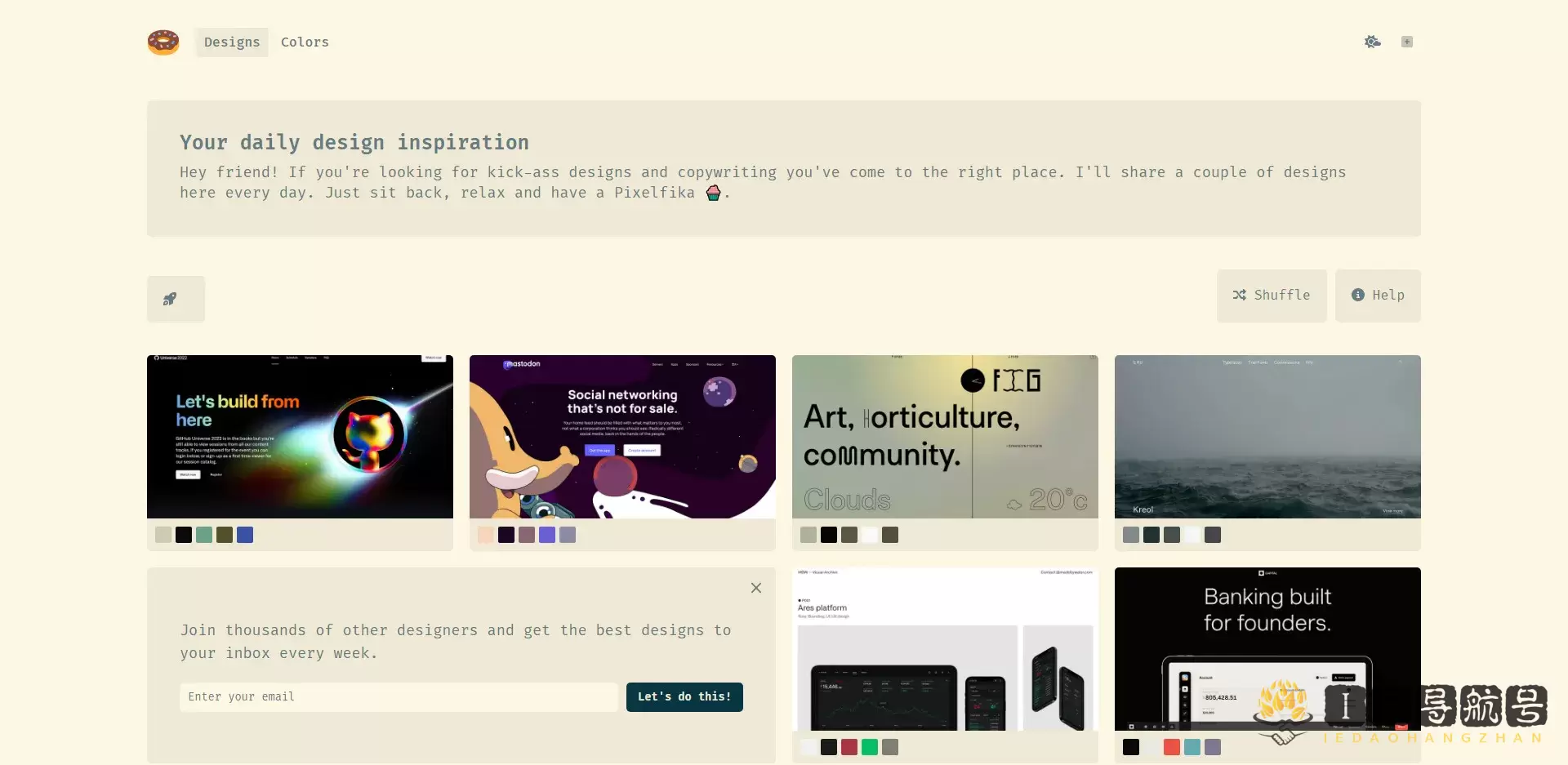Select the green swatch under Ares platform

(870, 747)
